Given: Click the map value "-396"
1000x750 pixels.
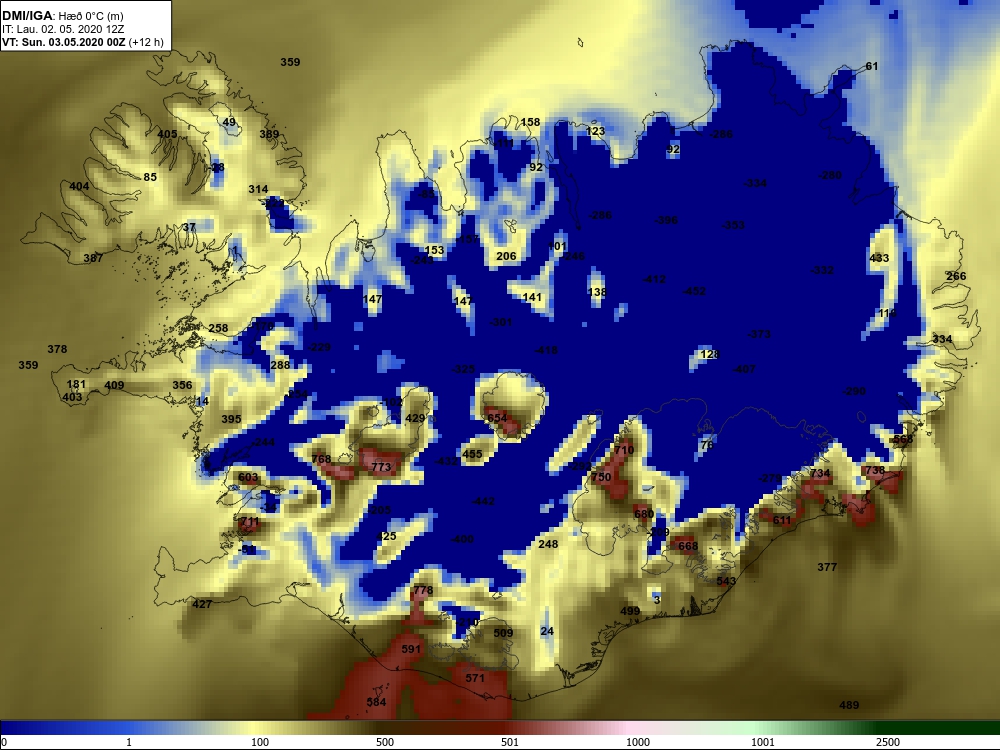Looking at the screenshot, I should click(x=666, y=220).
